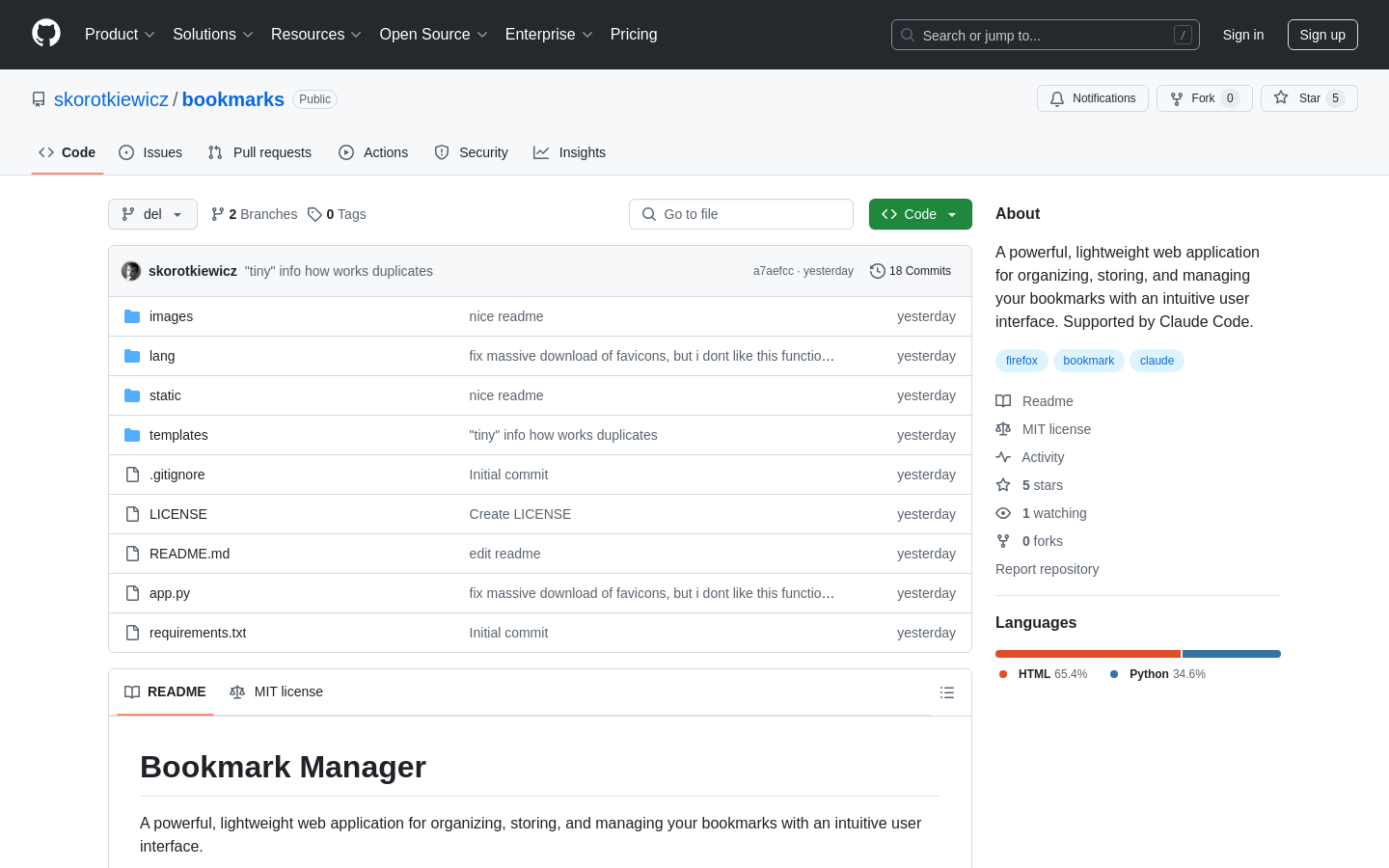Click the history clock icon by Commits
This screenshot has height=868, width=1389.
click(x=878, y=271)
